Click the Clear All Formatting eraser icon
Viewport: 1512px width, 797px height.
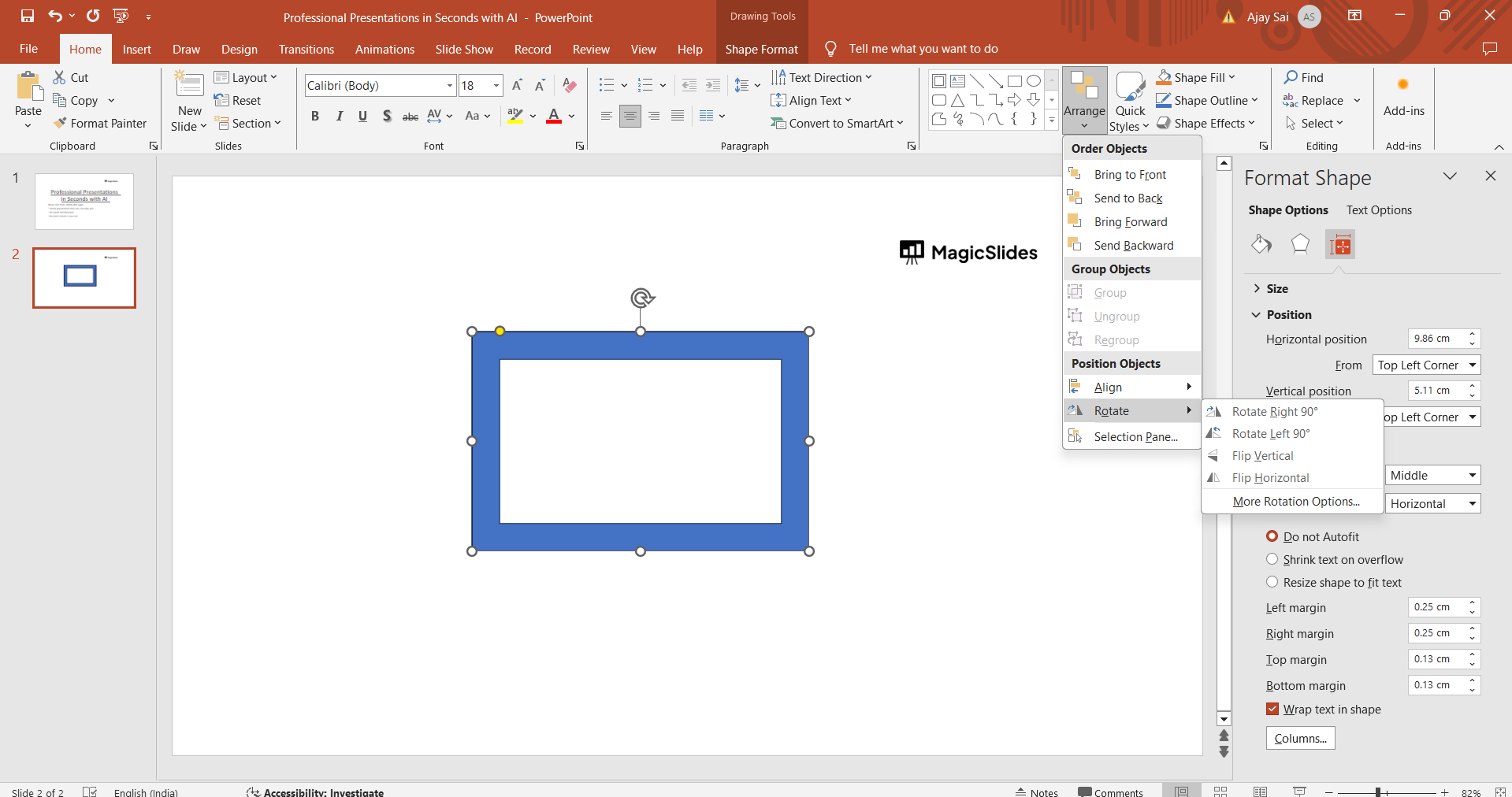(570, 86)
